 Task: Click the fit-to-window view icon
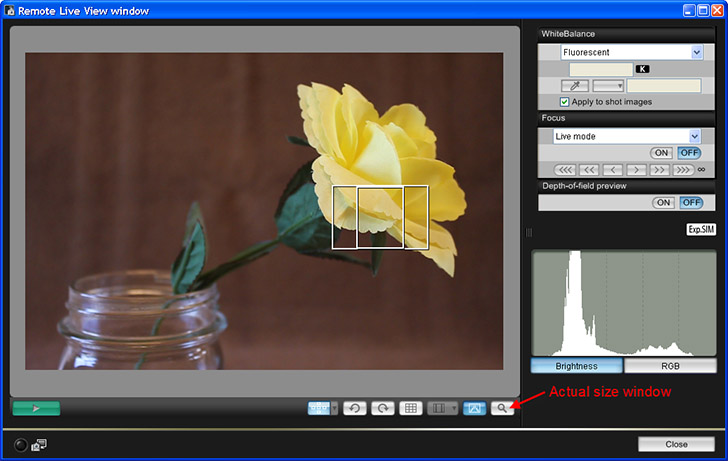[x=474, y=408]
